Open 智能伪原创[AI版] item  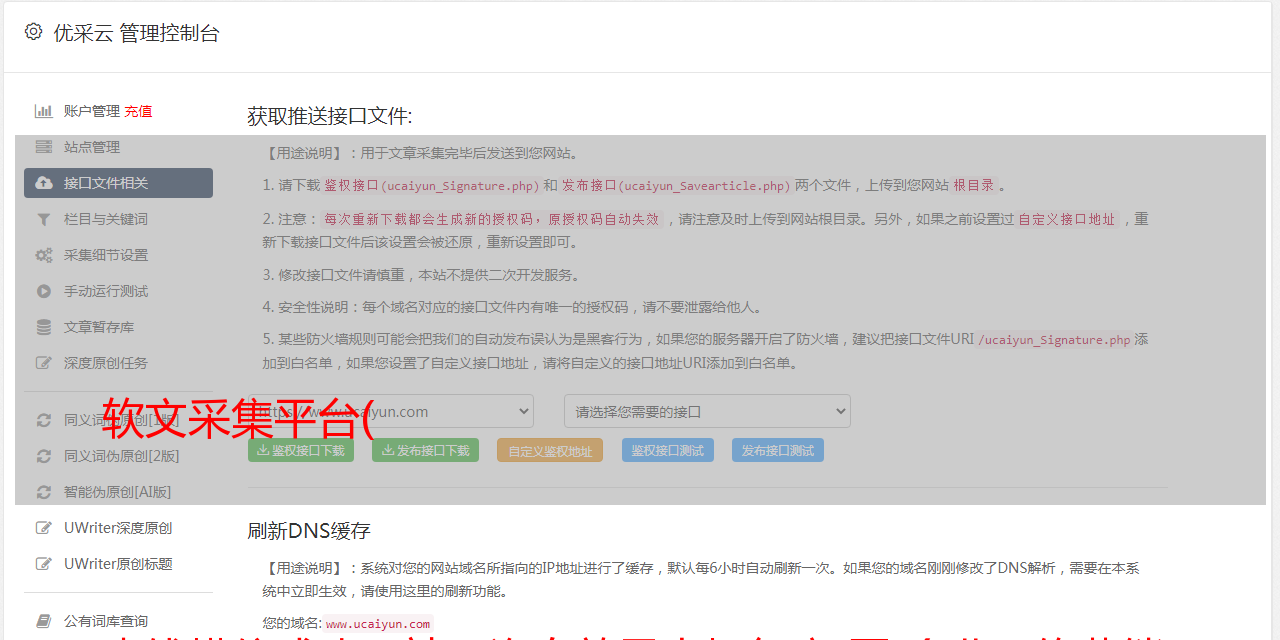[118, 492]
